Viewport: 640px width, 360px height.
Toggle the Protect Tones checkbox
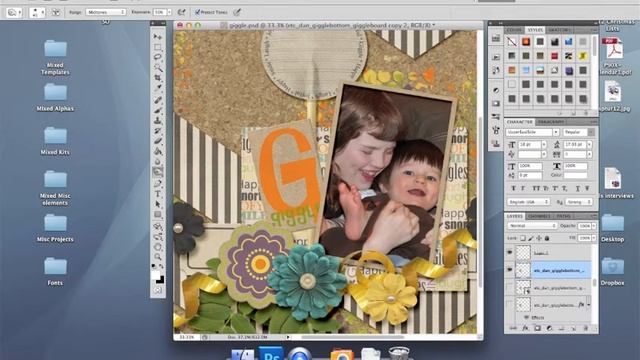tap(198, 12)
